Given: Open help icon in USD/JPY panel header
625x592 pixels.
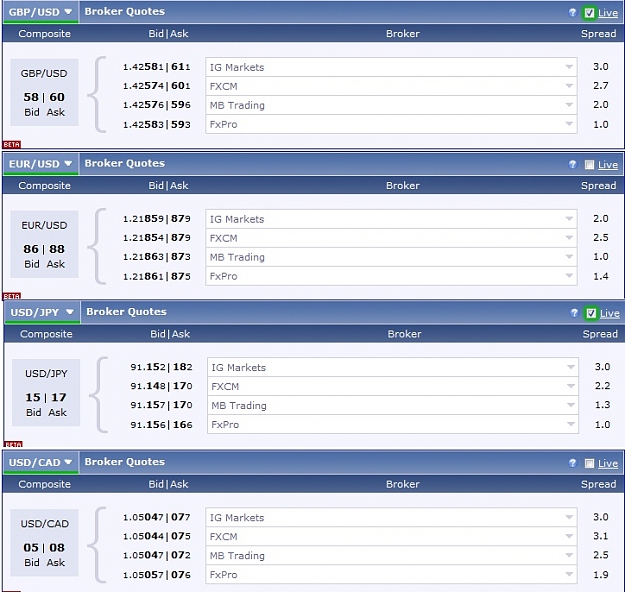Looking at the screenshot, I should click(574, 313).
